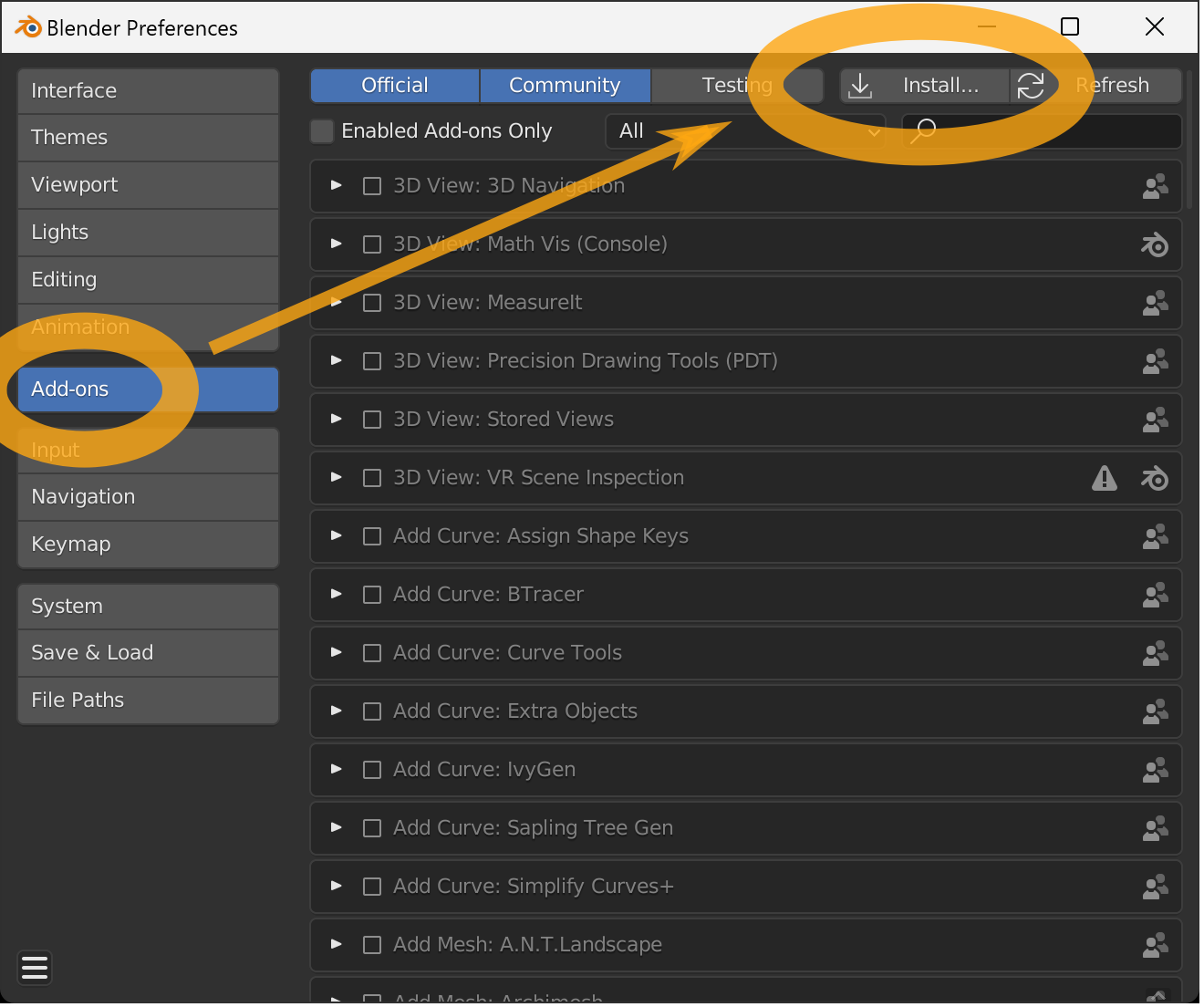This screenshot has height=1007, width=1204.
Task: Toggle Enabled Add-ons Only checkbox
Action: point(322,131)
